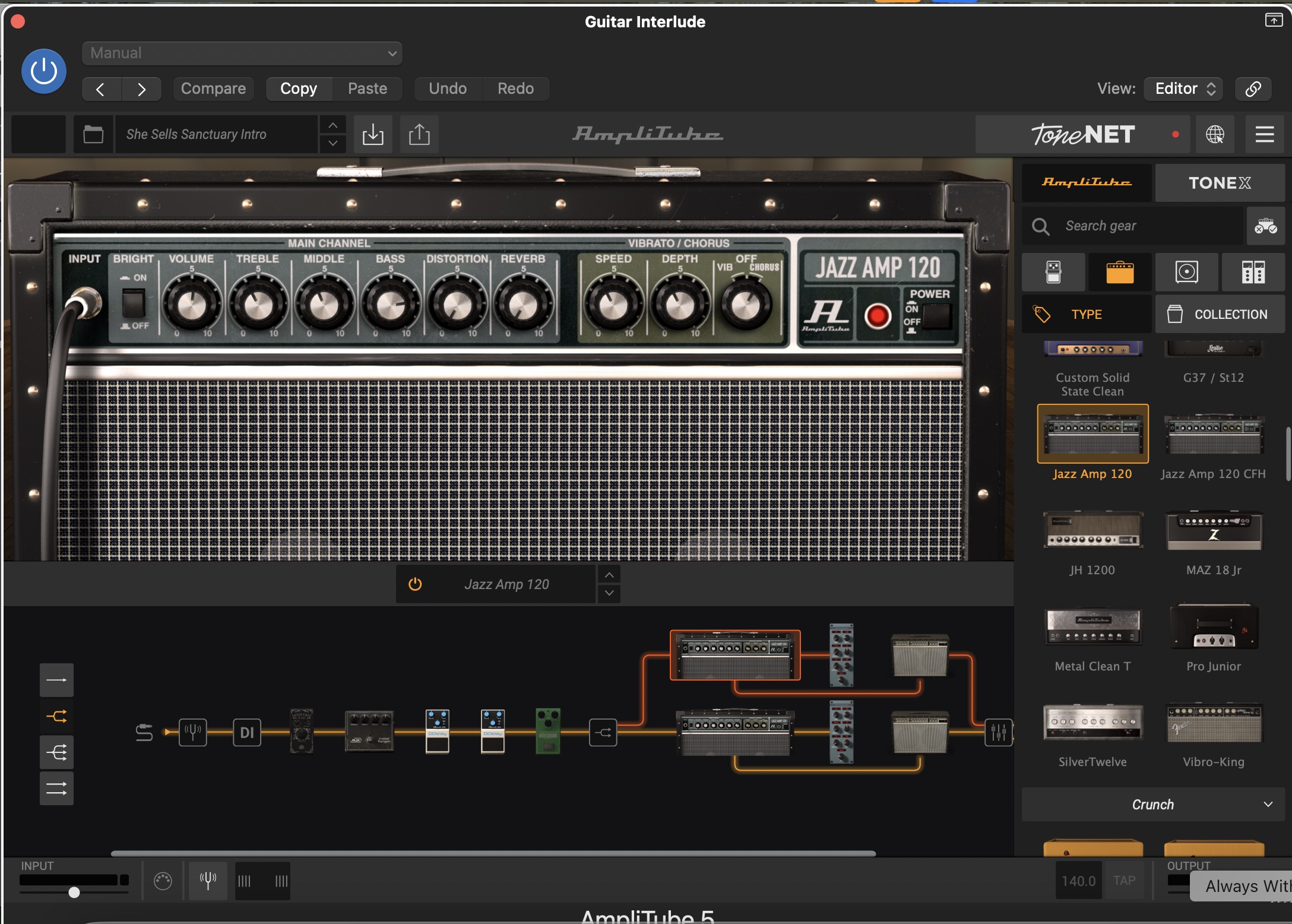Expand the Crunch category section

[1153, 805]
